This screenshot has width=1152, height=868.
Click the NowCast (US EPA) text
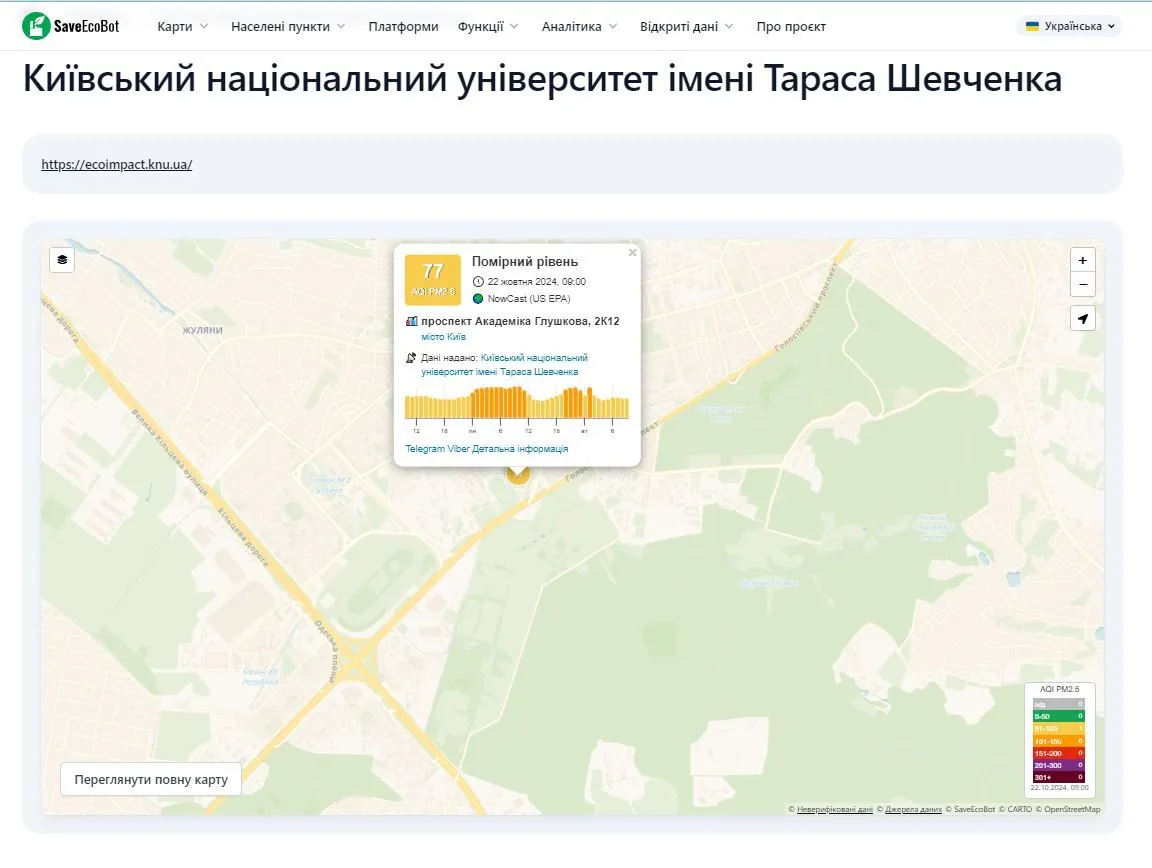click(x=529, y=298)
